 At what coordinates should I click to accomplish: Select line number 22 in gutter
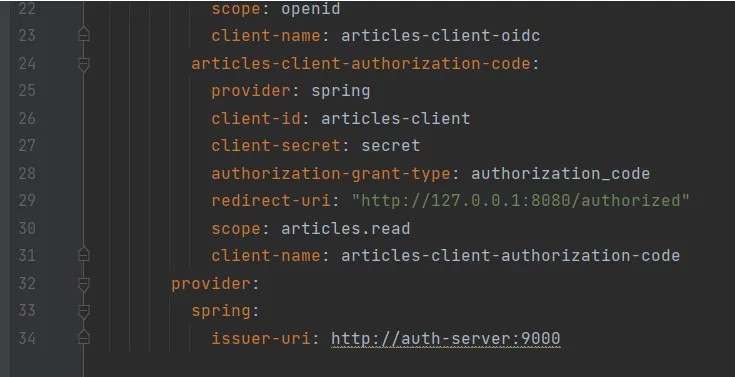click(x=27, y=9)
